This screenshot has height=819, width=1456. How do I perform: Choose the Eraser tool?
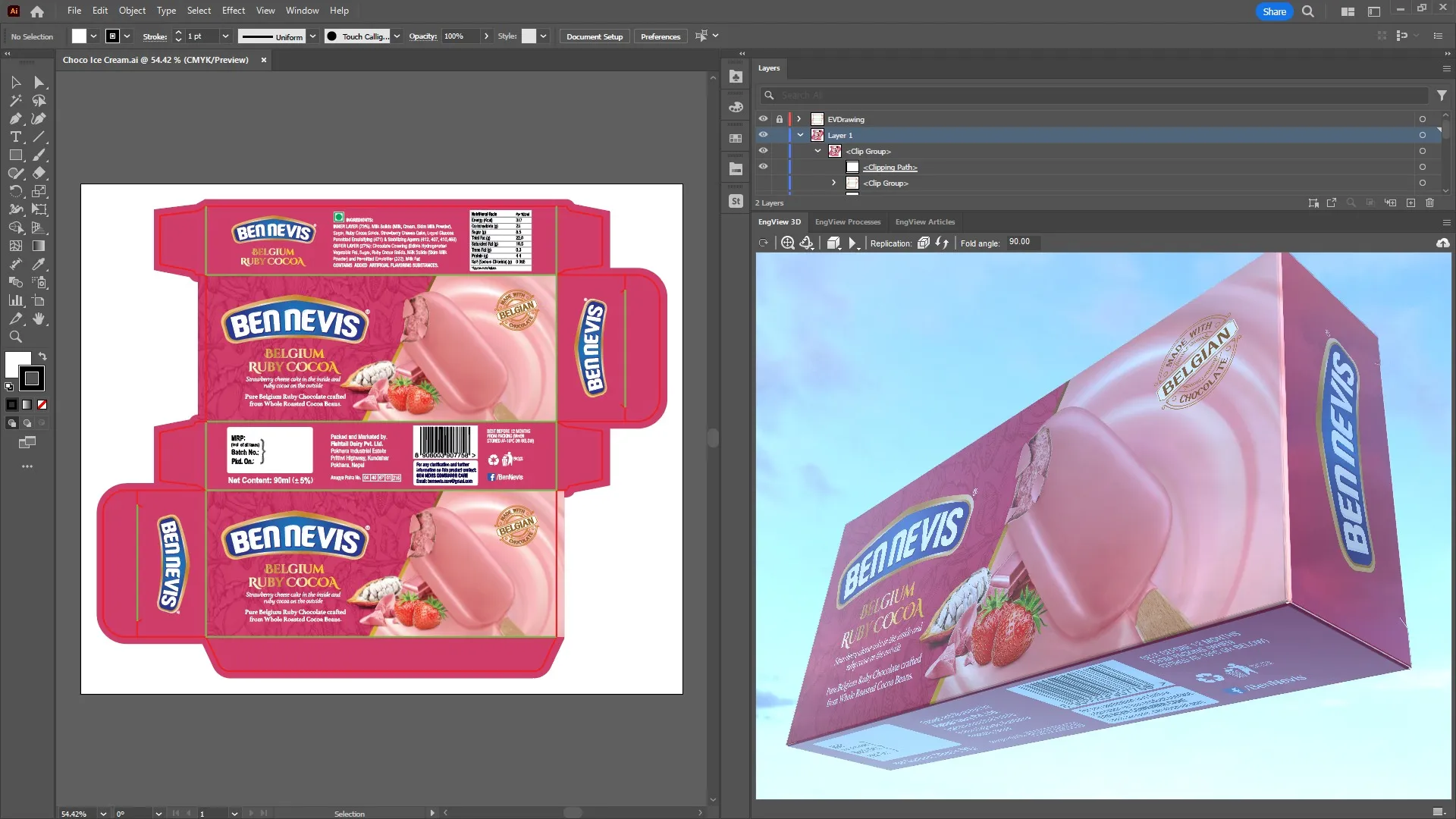click(x=39, y=173)
